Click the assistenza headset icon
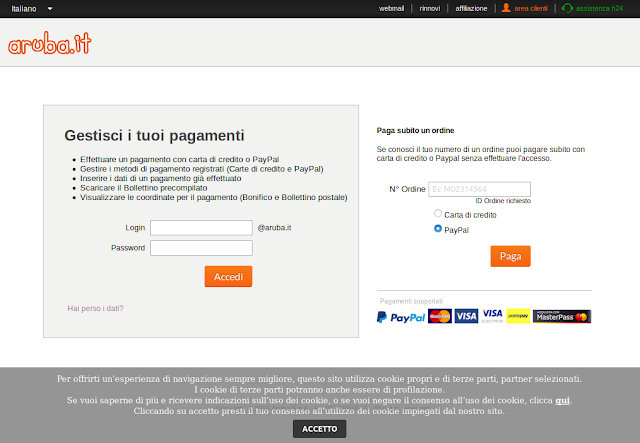The width and height of the screenshot is (640, 443). click(567, 8)
